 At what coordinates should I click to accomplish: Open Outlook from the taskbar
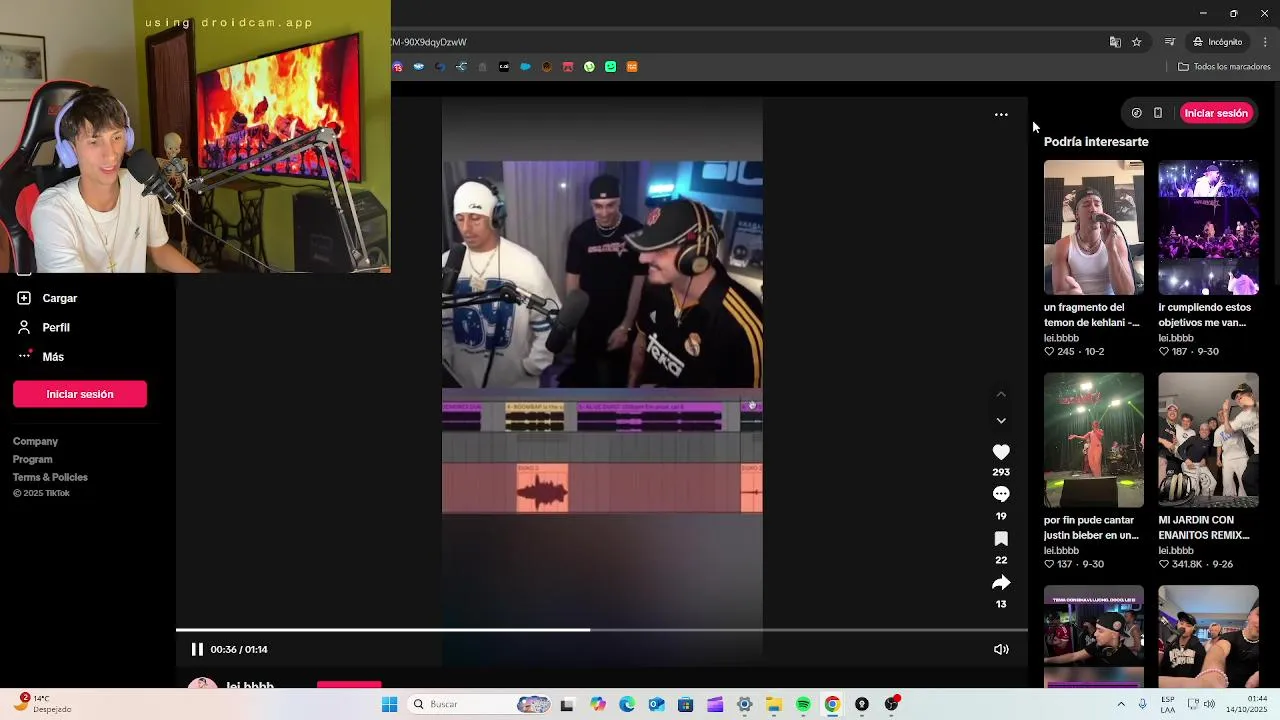coord(656,704)
